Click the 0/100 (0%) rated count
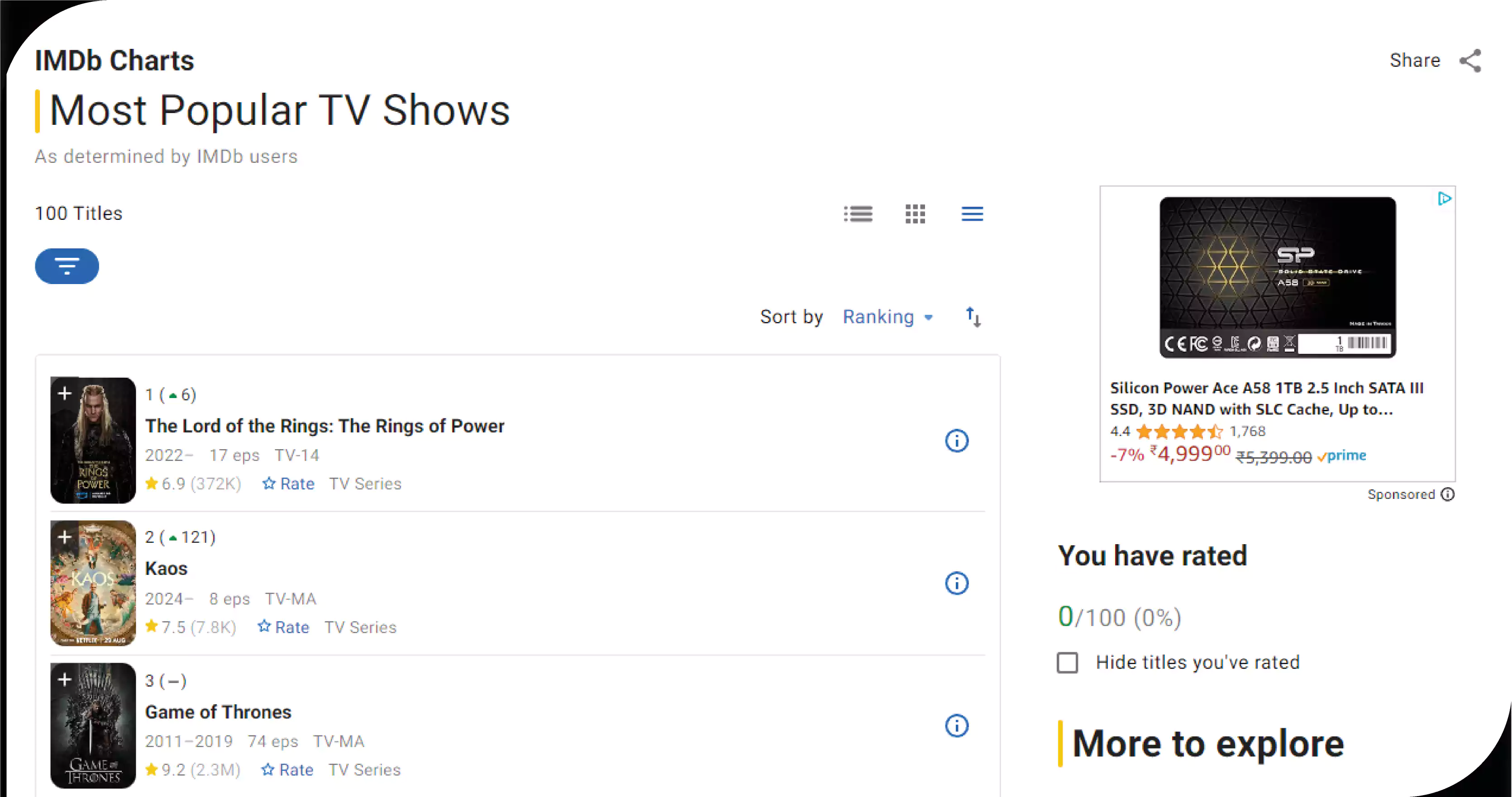 tap(1119, 617)
